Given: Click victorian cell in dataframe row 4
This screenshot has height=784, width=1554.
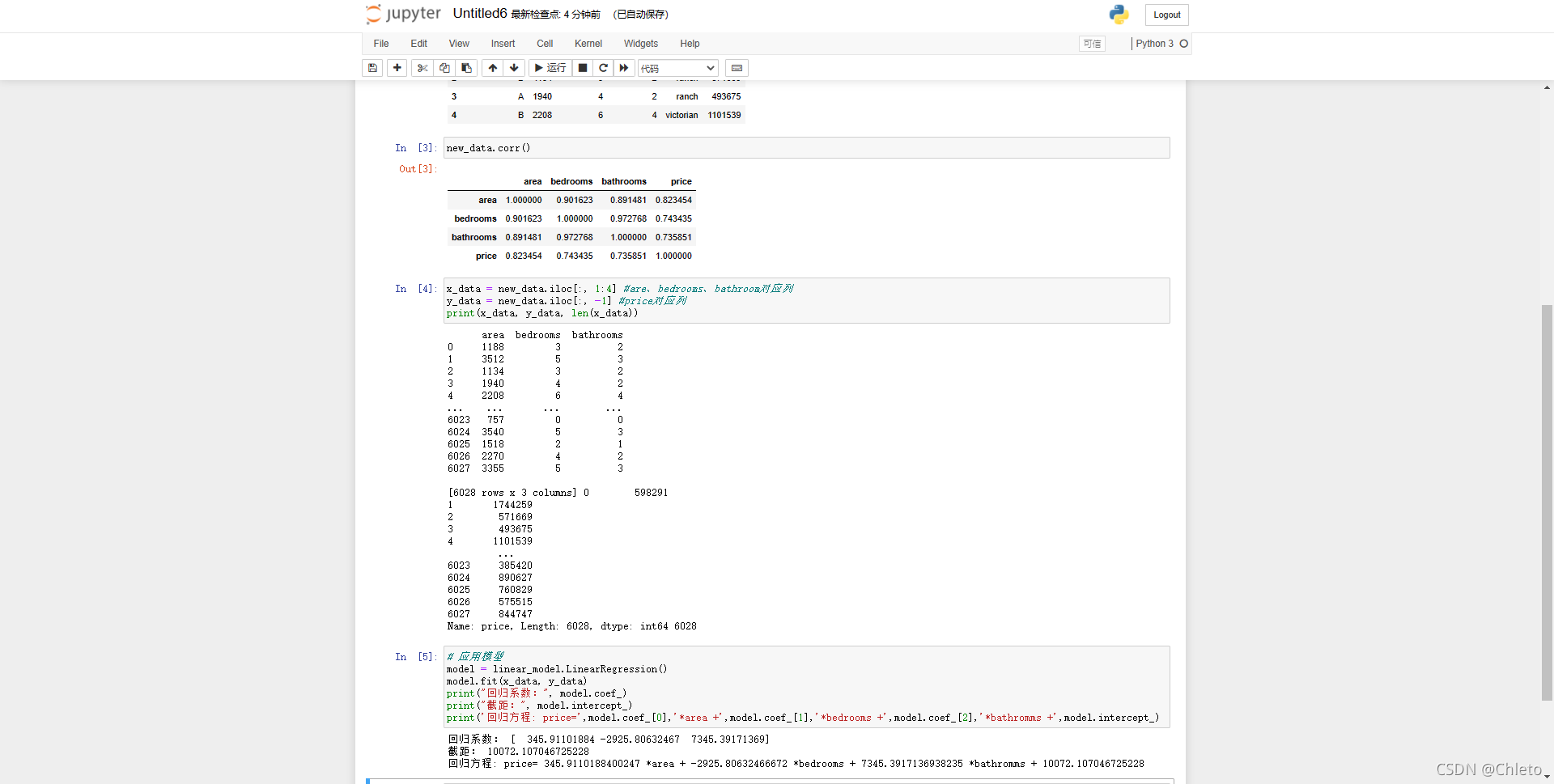Looking at the screenshot, I should [681, 116].
